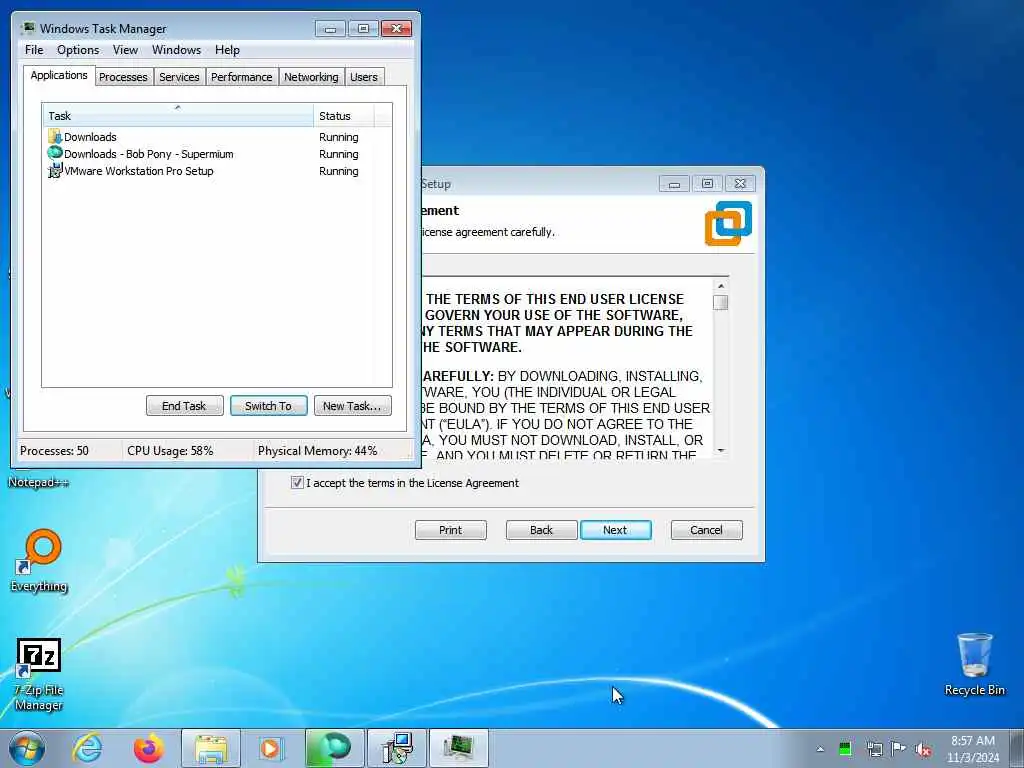Open Windows Explorer from the taskbar
This screenshot has width=1024, height=768.
[x=211, y=748]
